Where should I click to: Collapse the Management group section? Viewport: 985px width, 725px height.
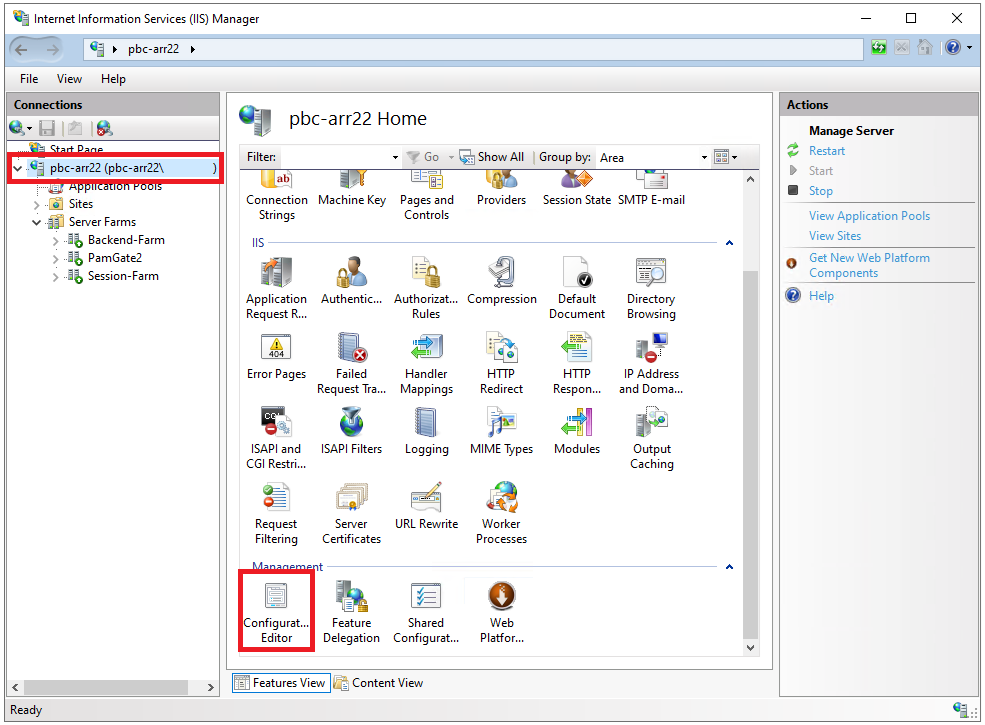pyautogui.click(x=729, y=567)
